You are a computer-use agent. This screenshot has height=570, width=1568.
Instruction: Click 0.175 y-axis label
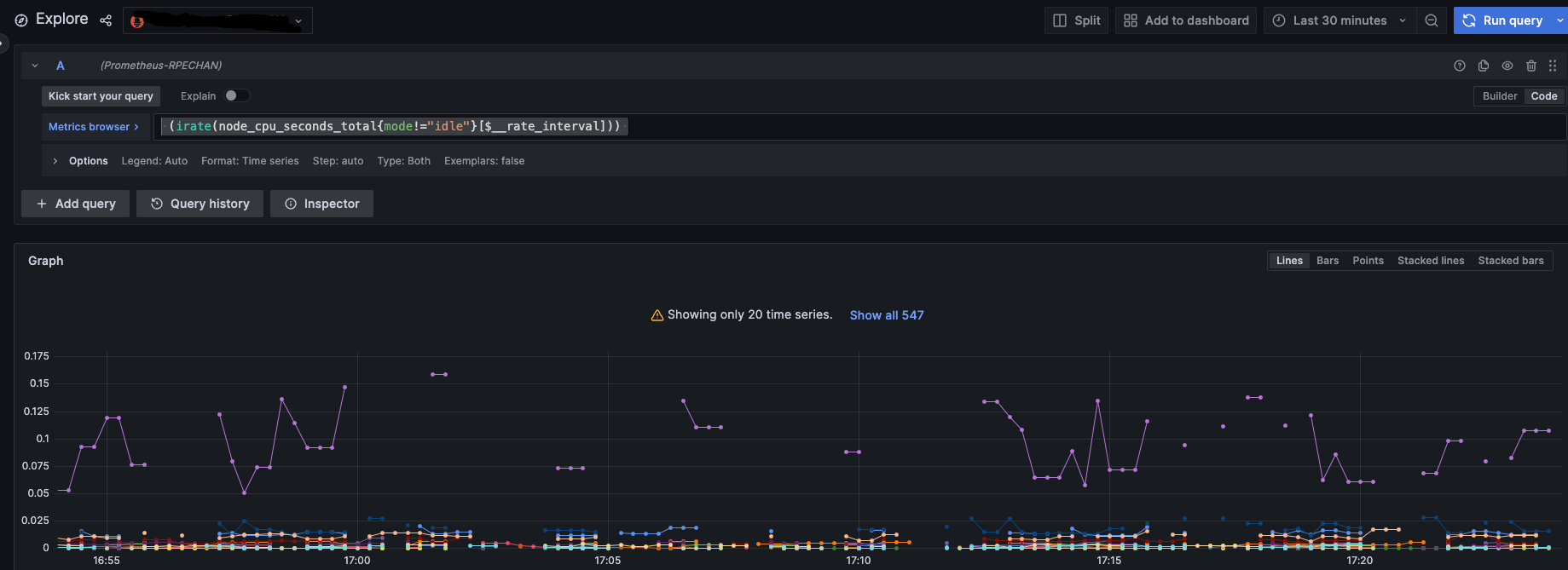37,356
